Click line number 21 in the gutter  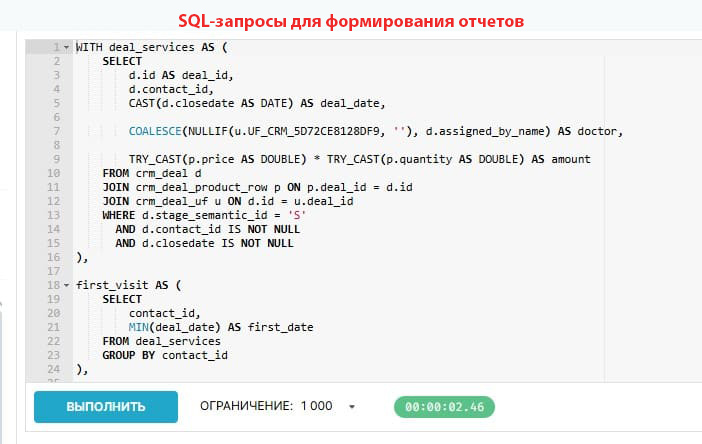[54, 327]
